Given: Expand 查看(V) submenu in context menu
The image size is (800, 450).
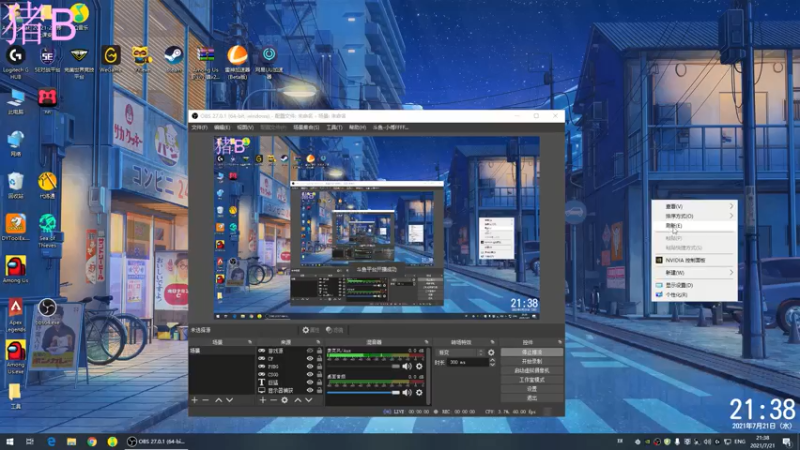Looking at the screenshot, I should [x=694, y=206].
